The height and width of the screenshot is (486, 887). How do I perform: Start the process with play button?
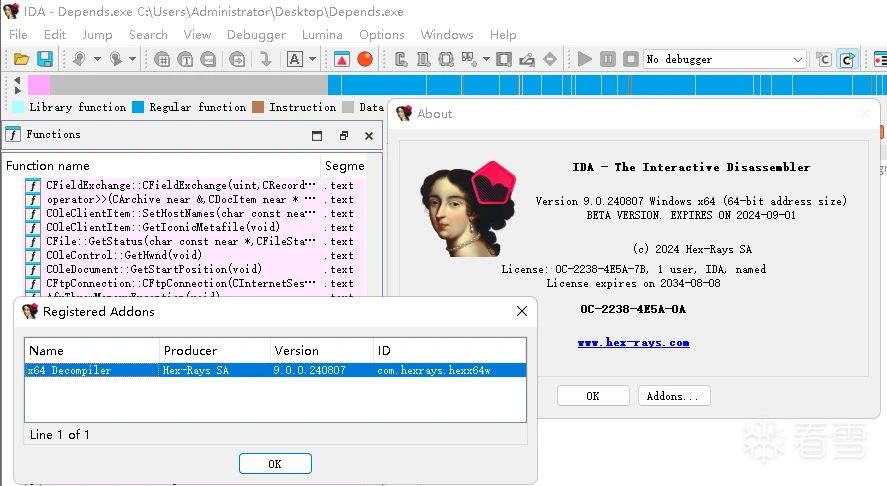(584, 59)
